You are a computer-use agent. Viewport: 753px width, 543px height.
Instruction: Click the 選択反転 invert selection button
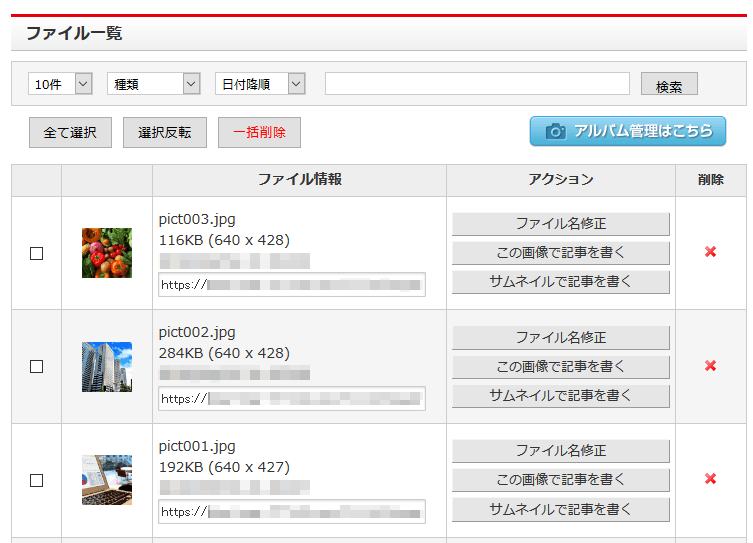(x=165, y=133)
